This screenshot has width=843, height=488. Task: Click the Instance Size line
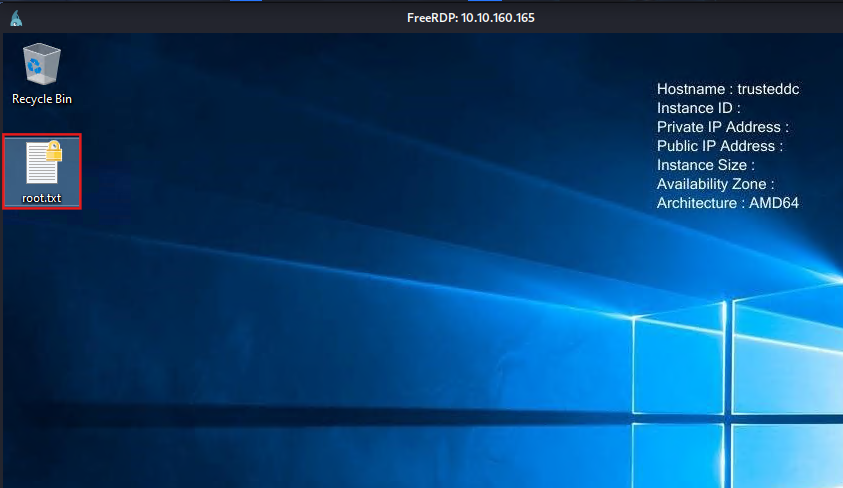705,165
